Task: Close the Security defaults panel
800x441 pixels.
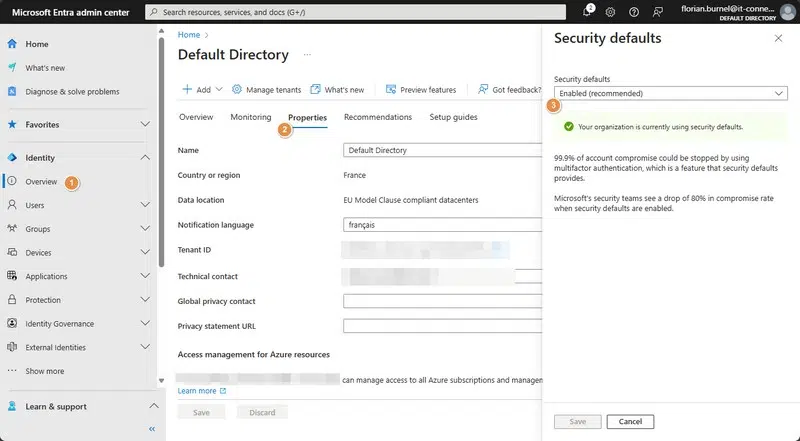Action: [x=779, y=38]
